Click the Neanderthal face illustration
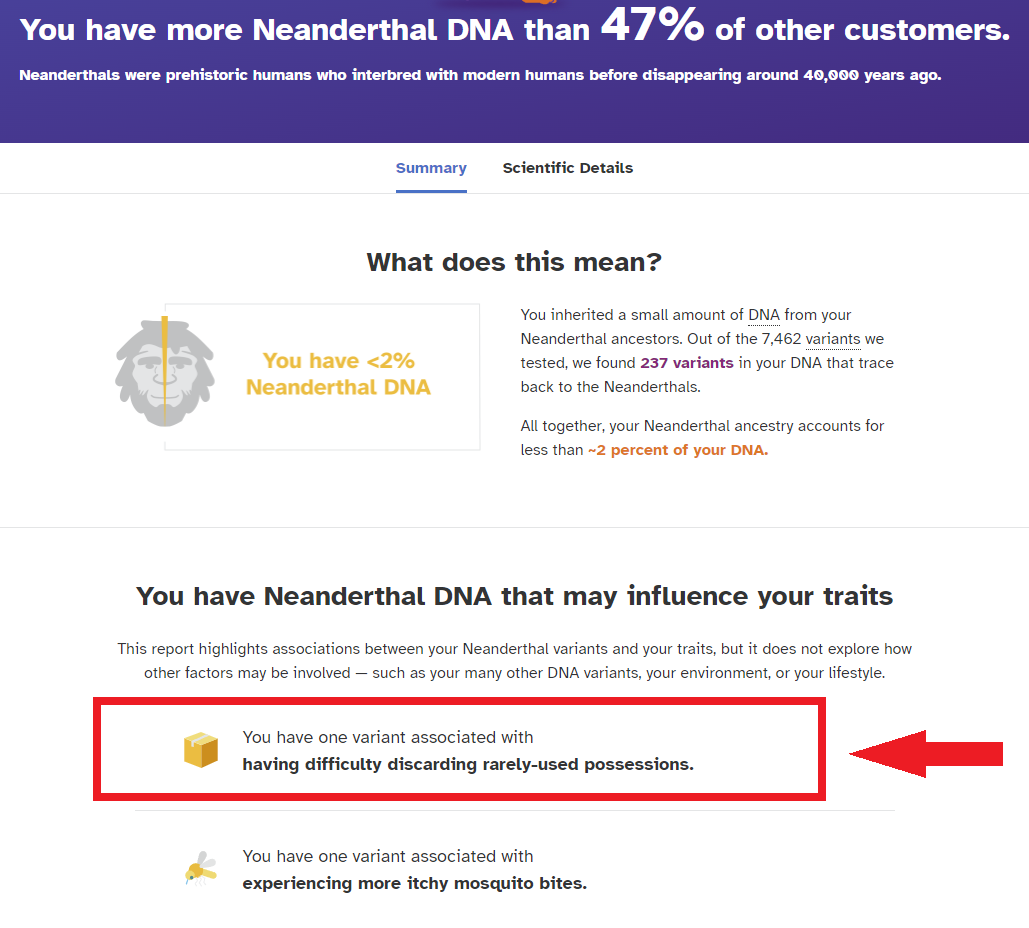 point(165,372)
